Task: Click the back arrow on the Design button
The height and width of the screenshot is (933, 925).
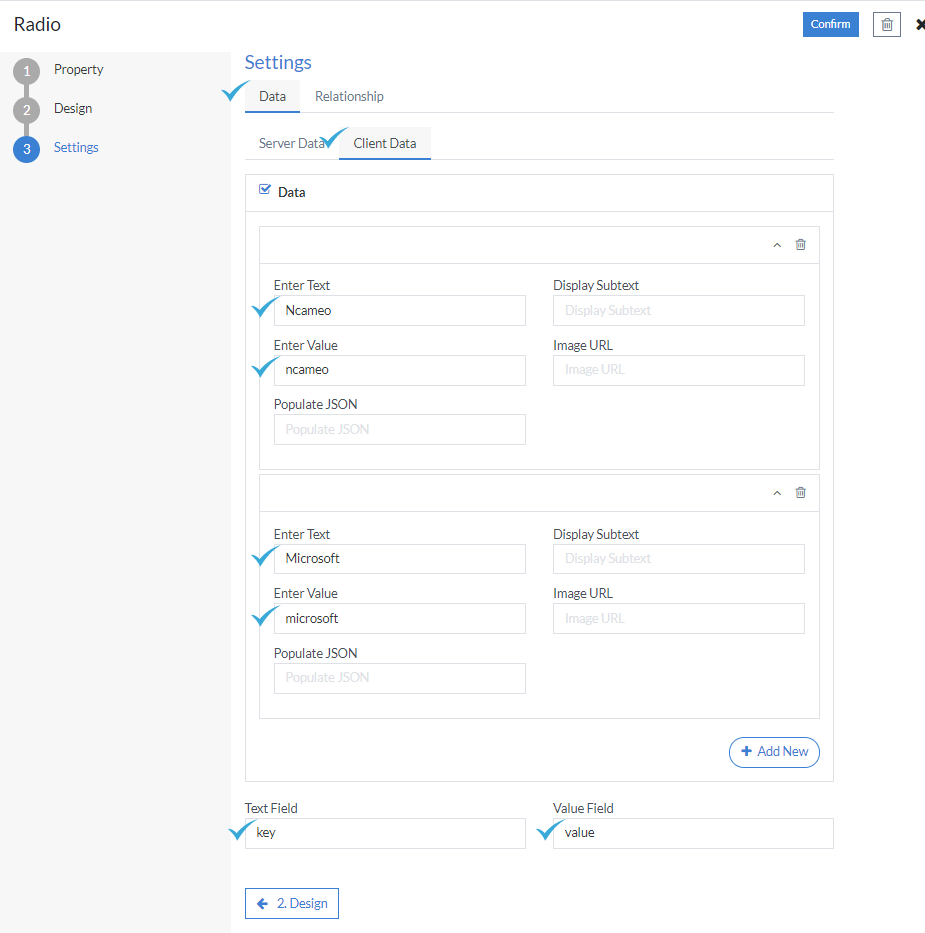Action: click(262, 902)
